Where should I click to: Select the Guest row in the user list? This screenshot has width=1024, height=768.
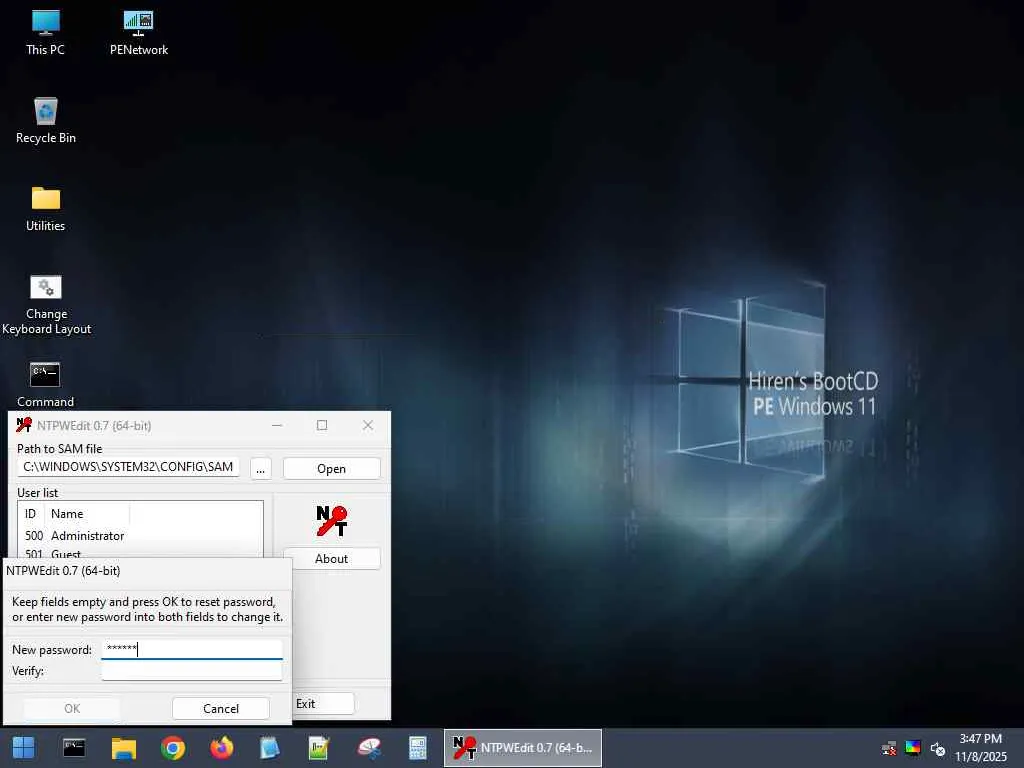point(140,553)
